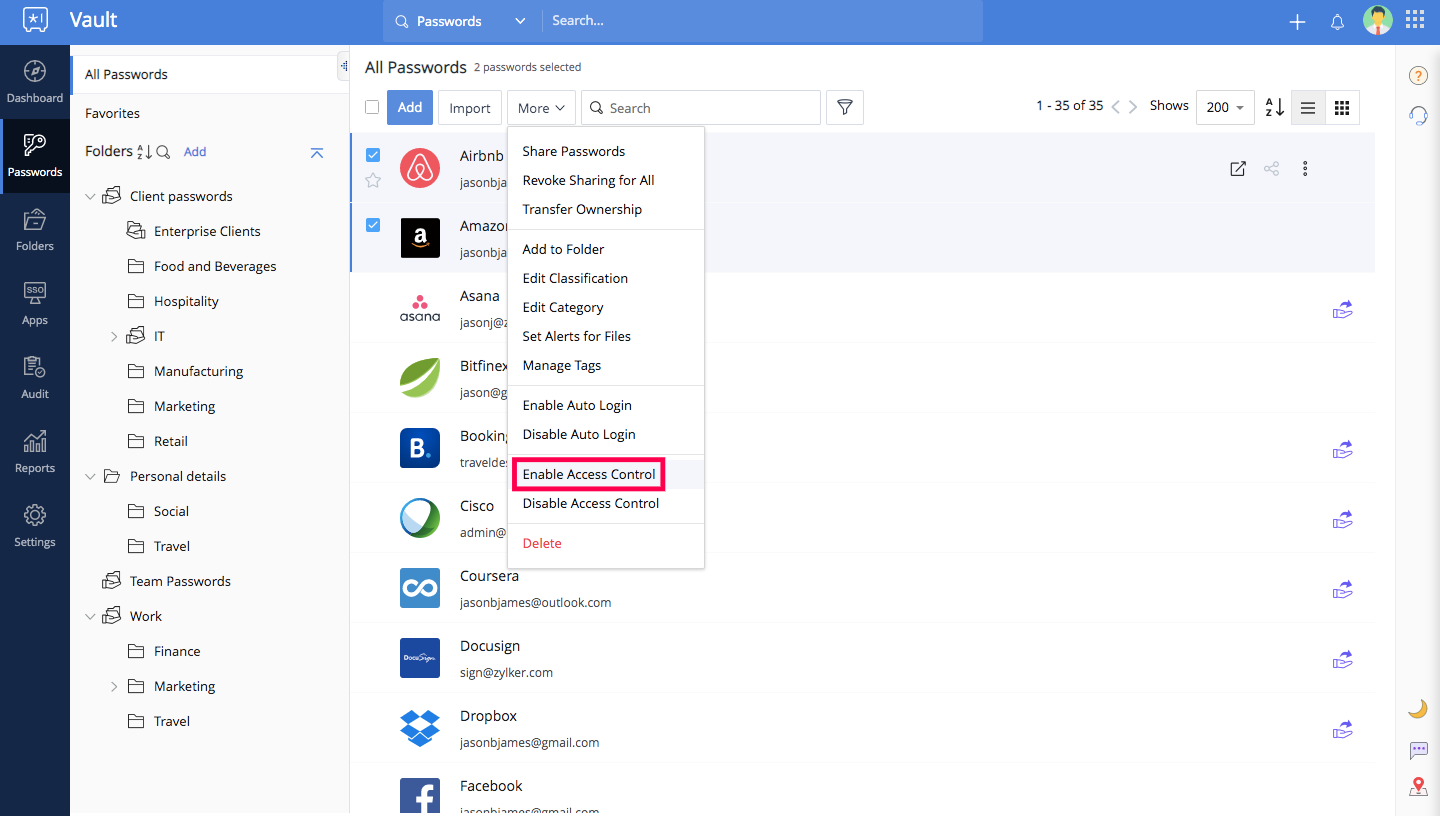Open the SSO Apps section
Viewport: 1440px width, 816px height.
tap(35, 304)
